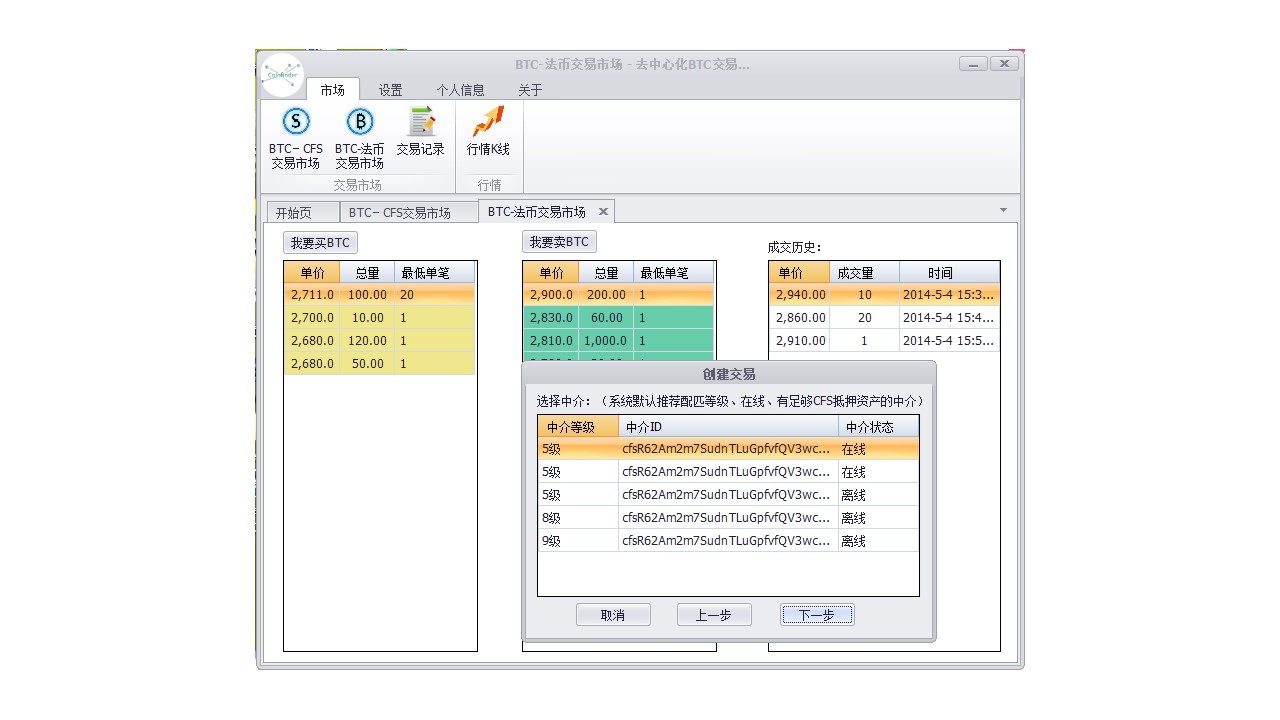Switch to the 设置 ribbon tab

390,90
